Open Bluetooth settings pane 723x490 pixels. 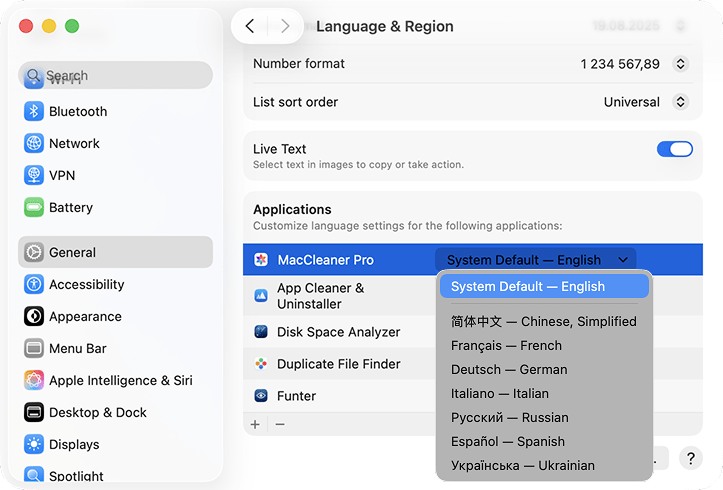pyautogui.click(x=115, y=112)
